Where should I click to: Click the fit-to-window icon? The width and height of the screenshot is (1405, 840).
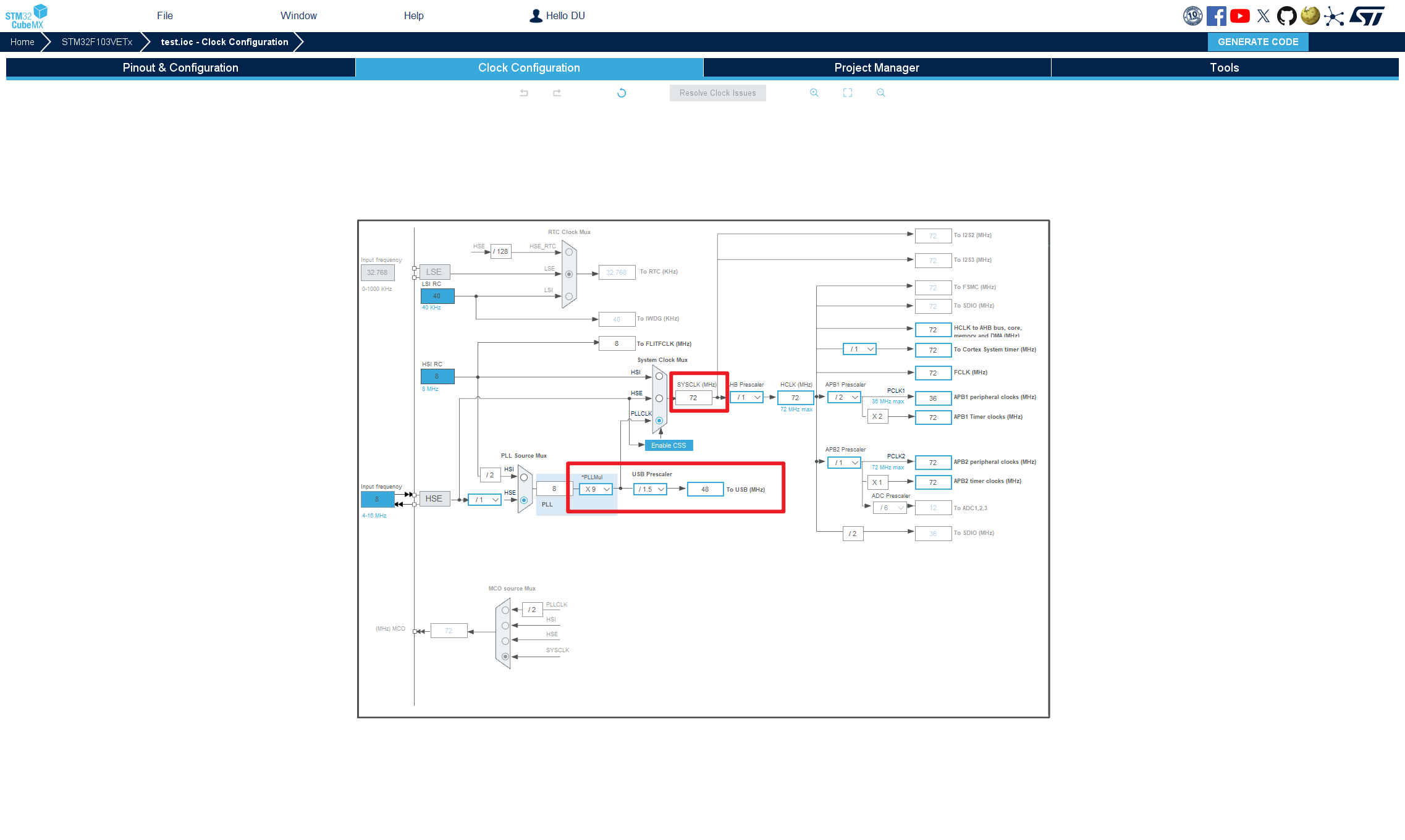pyautogui.click(x=848, y=92)
